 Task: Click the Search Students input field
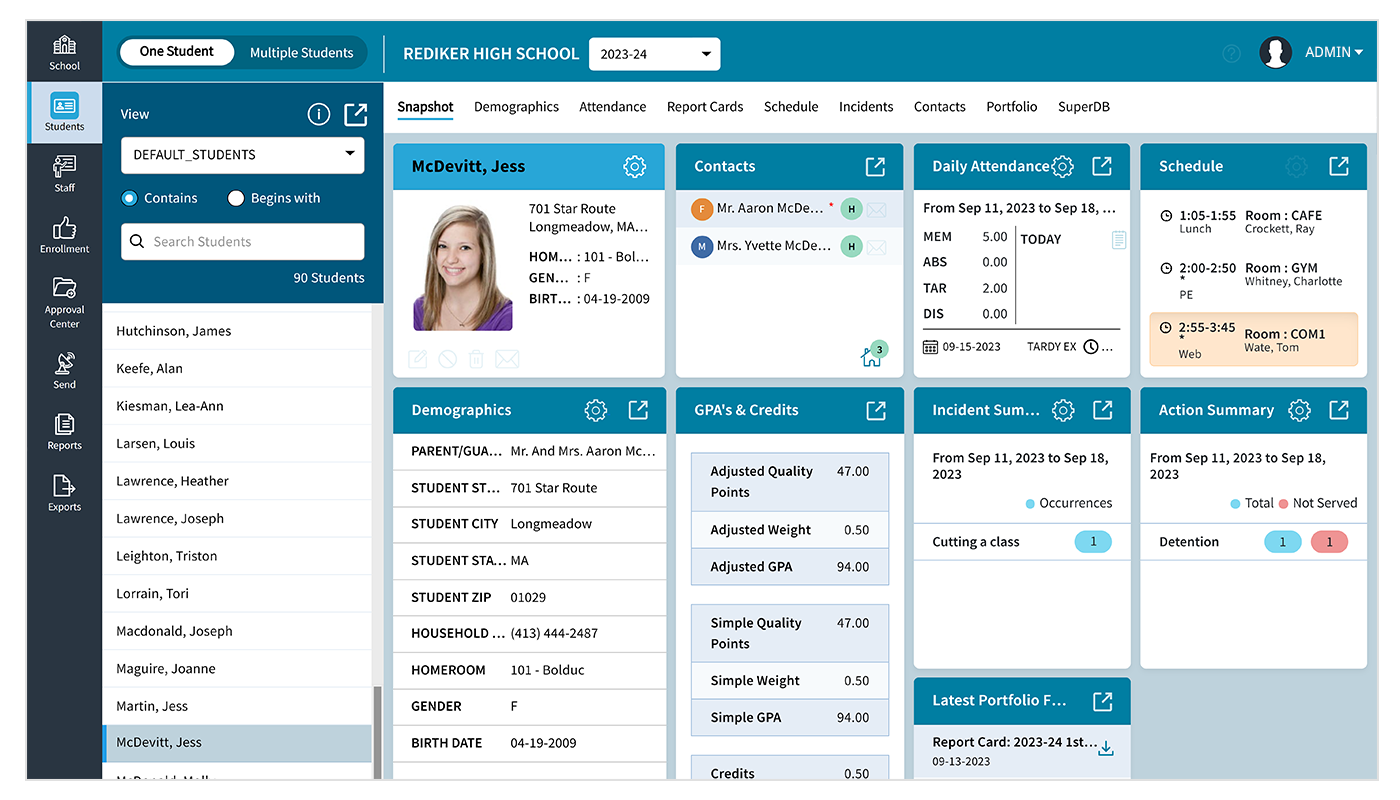242,242
